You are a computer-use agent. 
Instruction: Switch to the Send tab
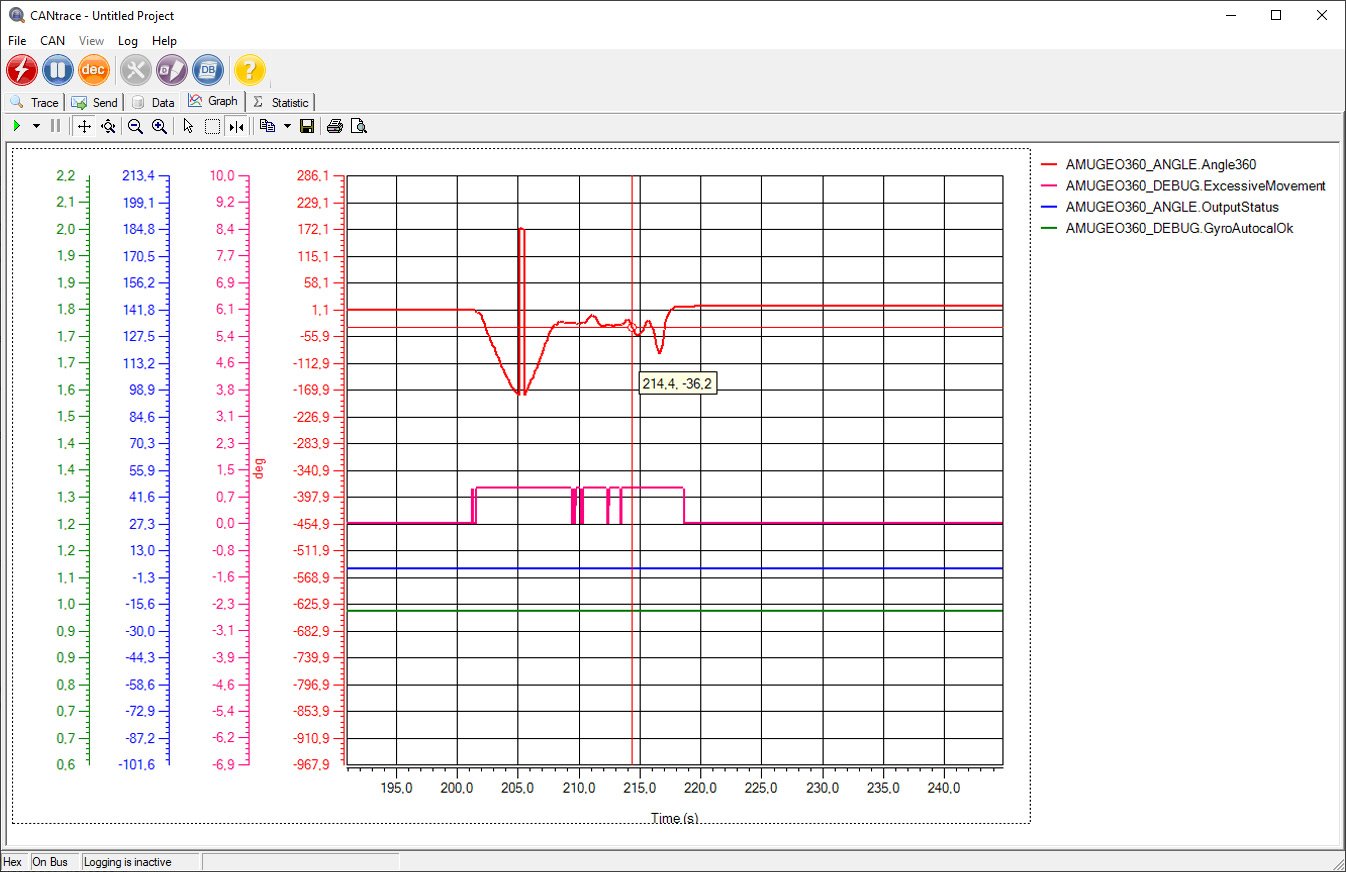click(x=94, y=102)
